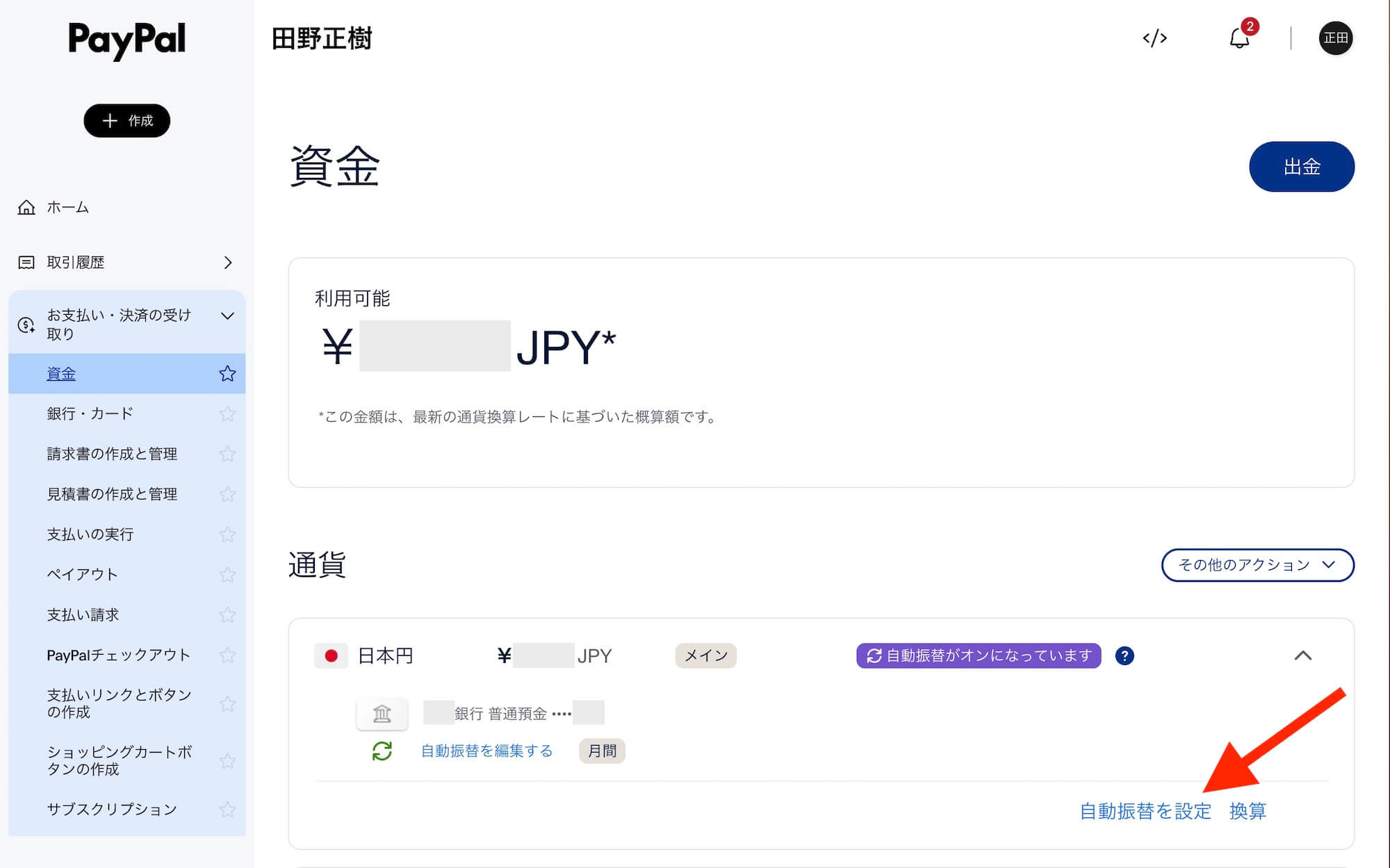This screenshot has height=868, width=1390.
Task: Click the bank building icon
Action: [382, 713]
